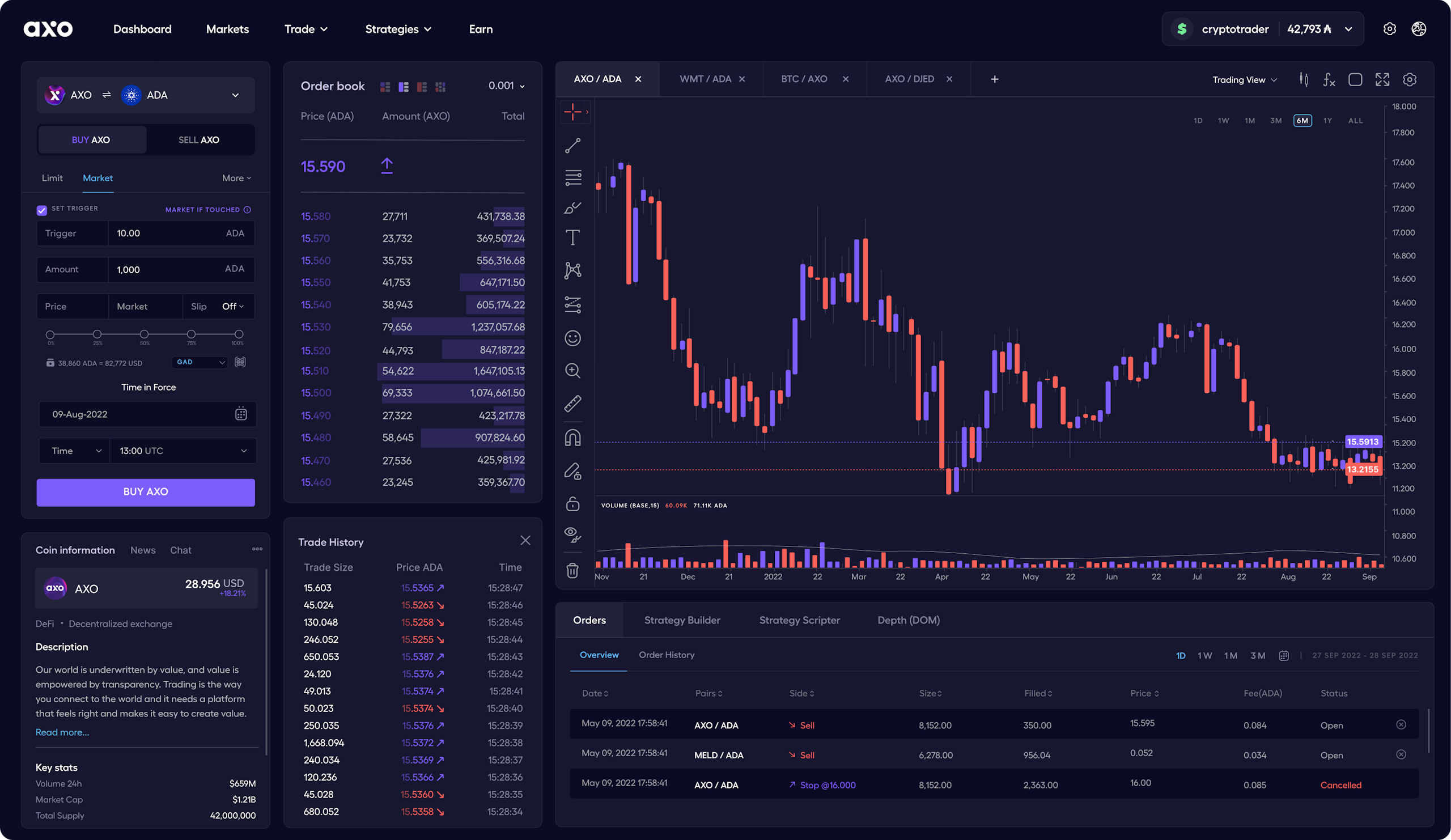This screenshot has width=1451, height=840.
Task: Set chart range to 1Y
Action: click(x=1327, y=120)
